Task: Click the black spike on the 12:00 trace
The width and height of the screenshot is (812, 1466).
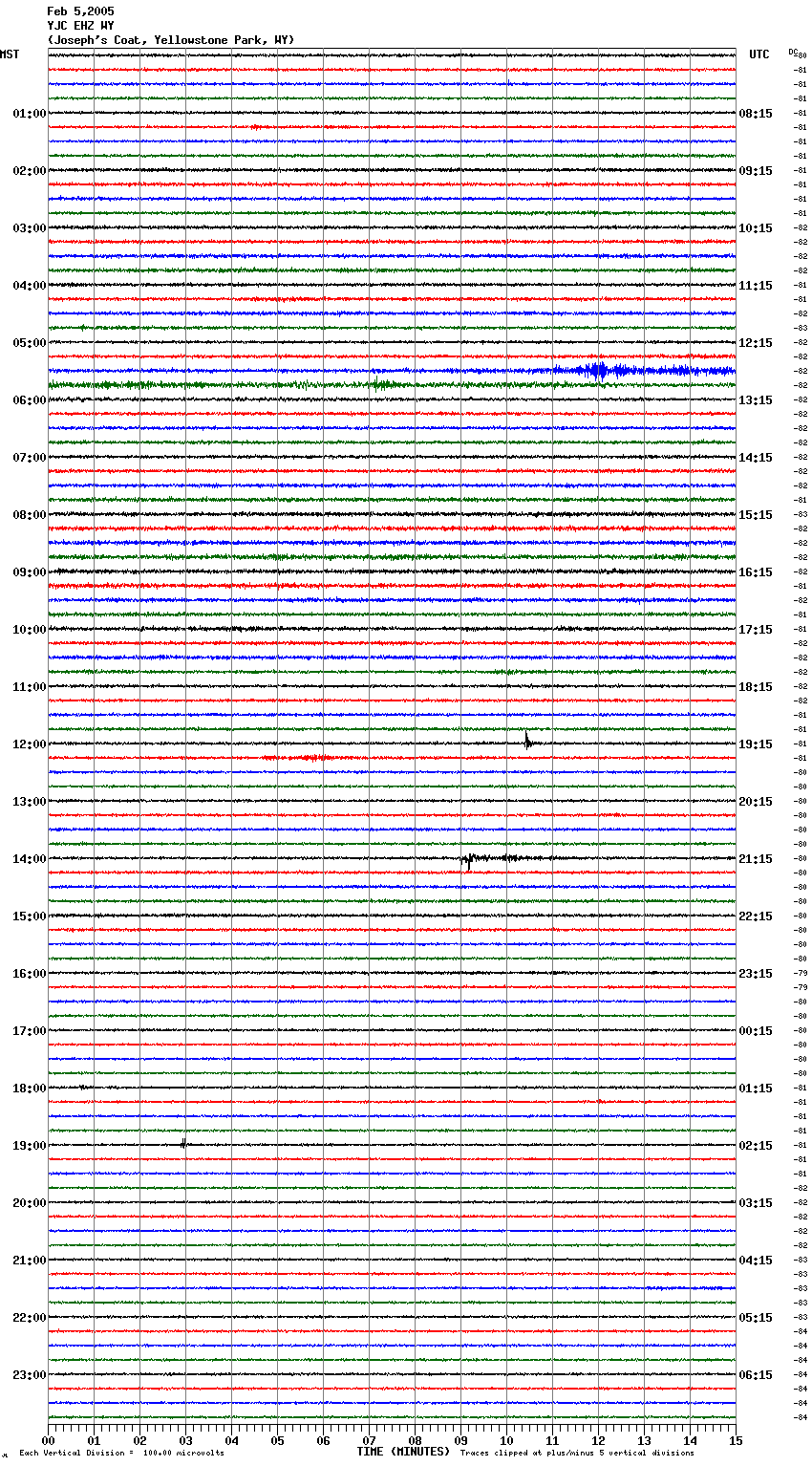Action: [527, 741]
